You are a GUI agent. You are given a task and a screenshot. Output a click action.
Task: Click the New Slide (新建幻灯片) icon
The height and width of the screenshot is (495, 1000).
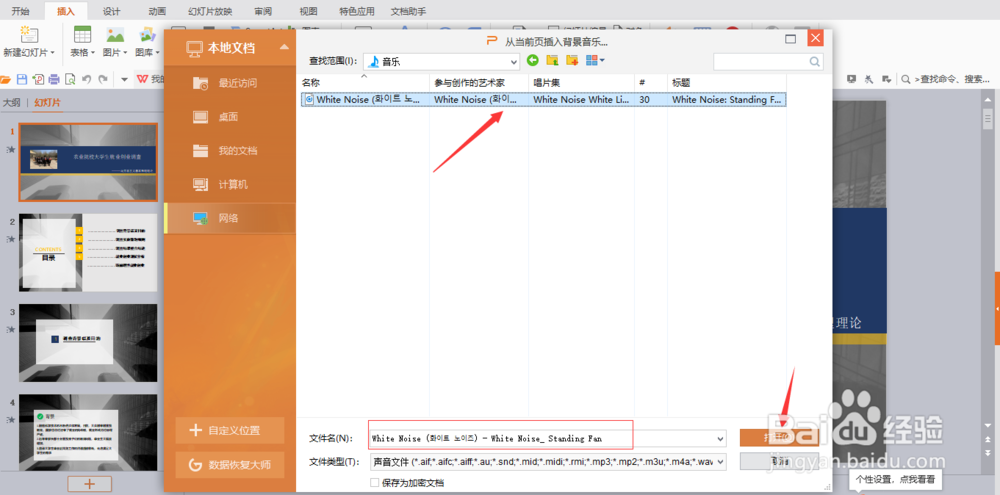[27, 34]
